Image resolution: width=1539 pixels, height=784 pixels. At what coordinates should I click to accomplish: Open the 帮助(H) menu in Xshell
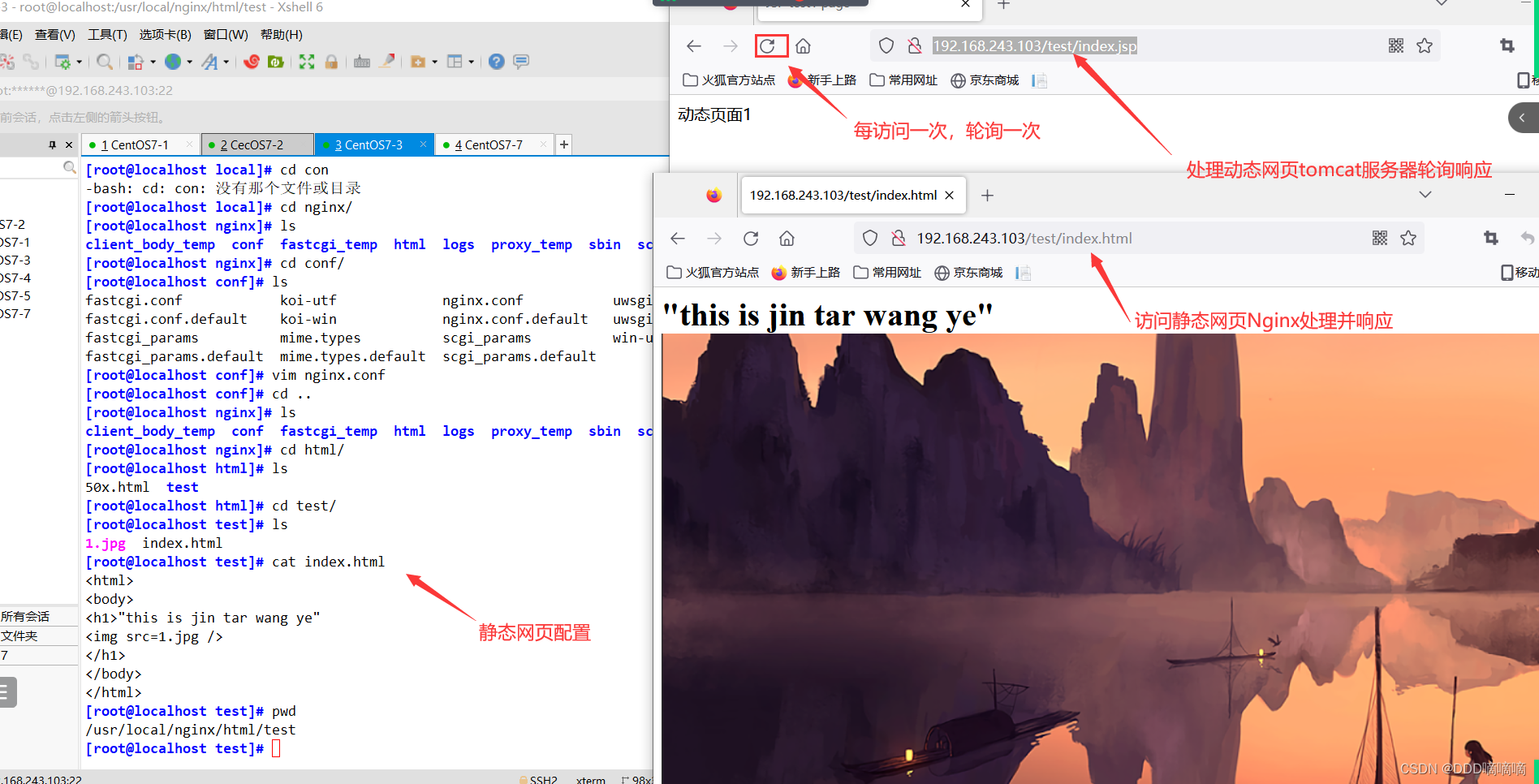click(x=282, y=34)
